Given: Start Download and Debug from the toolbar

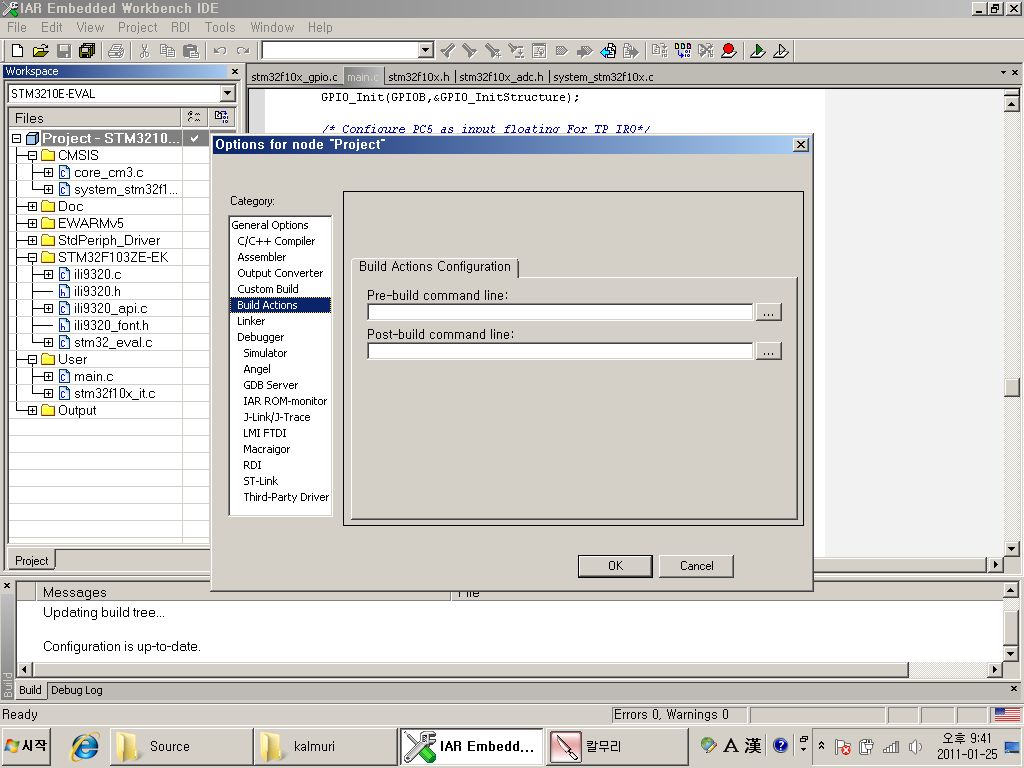Looking at the screenshot, I should coord(758,50).
